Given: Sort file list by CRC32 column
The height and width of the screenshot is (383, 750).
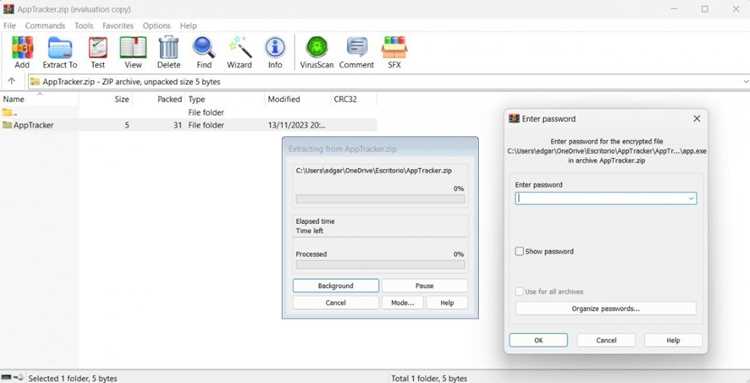Looking at the screenshot, I should [345, 99].
